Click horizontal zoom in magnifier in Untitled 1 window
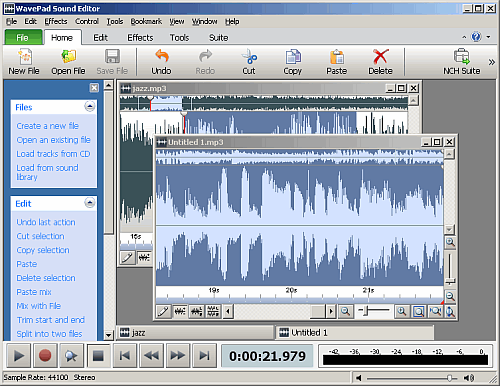The height and width of the screenshot is (386, 500). pos(402,312)
